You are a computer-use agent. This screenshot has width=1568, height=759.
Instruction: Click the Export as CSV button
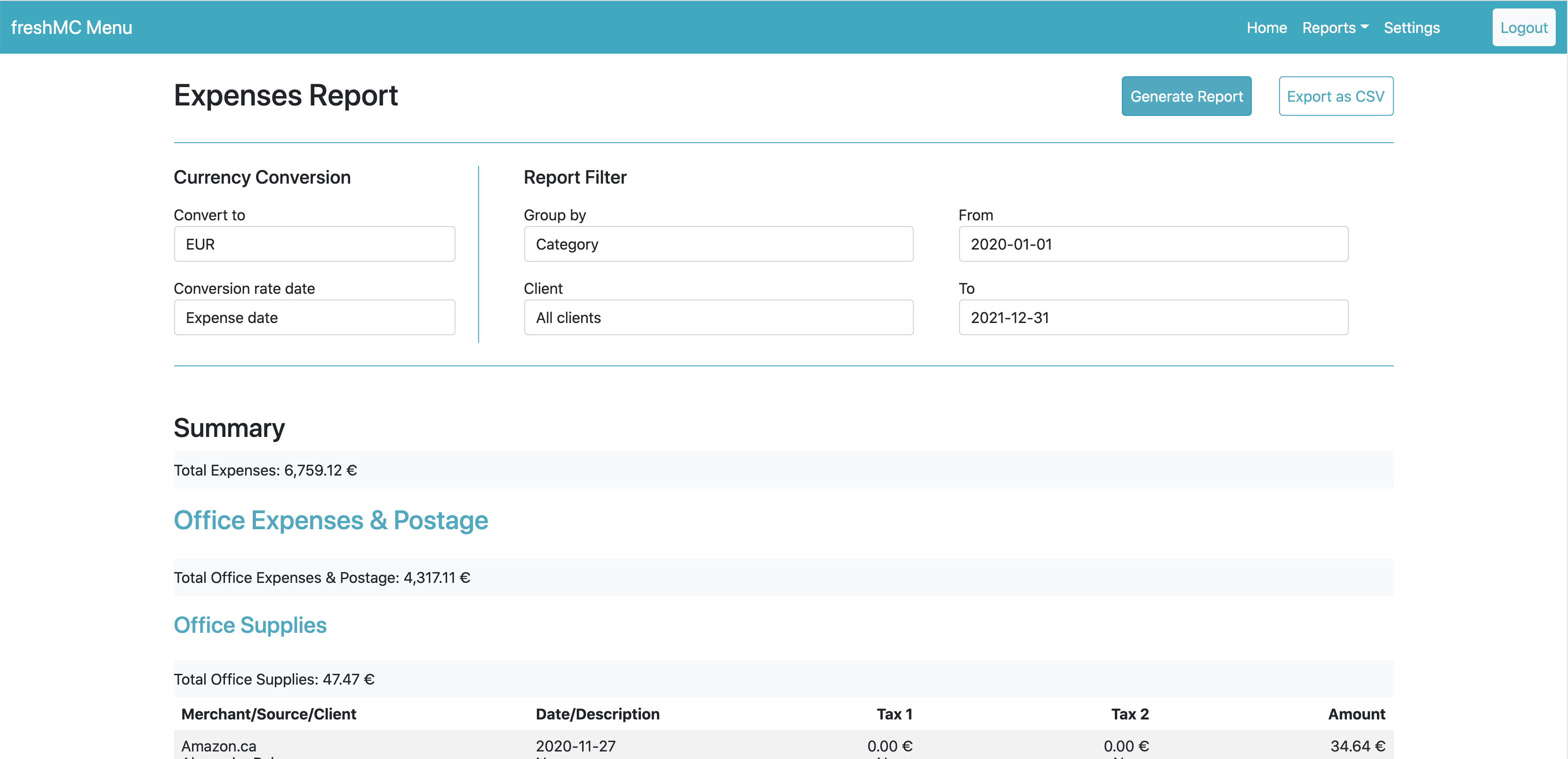[x=1336, y=96]
